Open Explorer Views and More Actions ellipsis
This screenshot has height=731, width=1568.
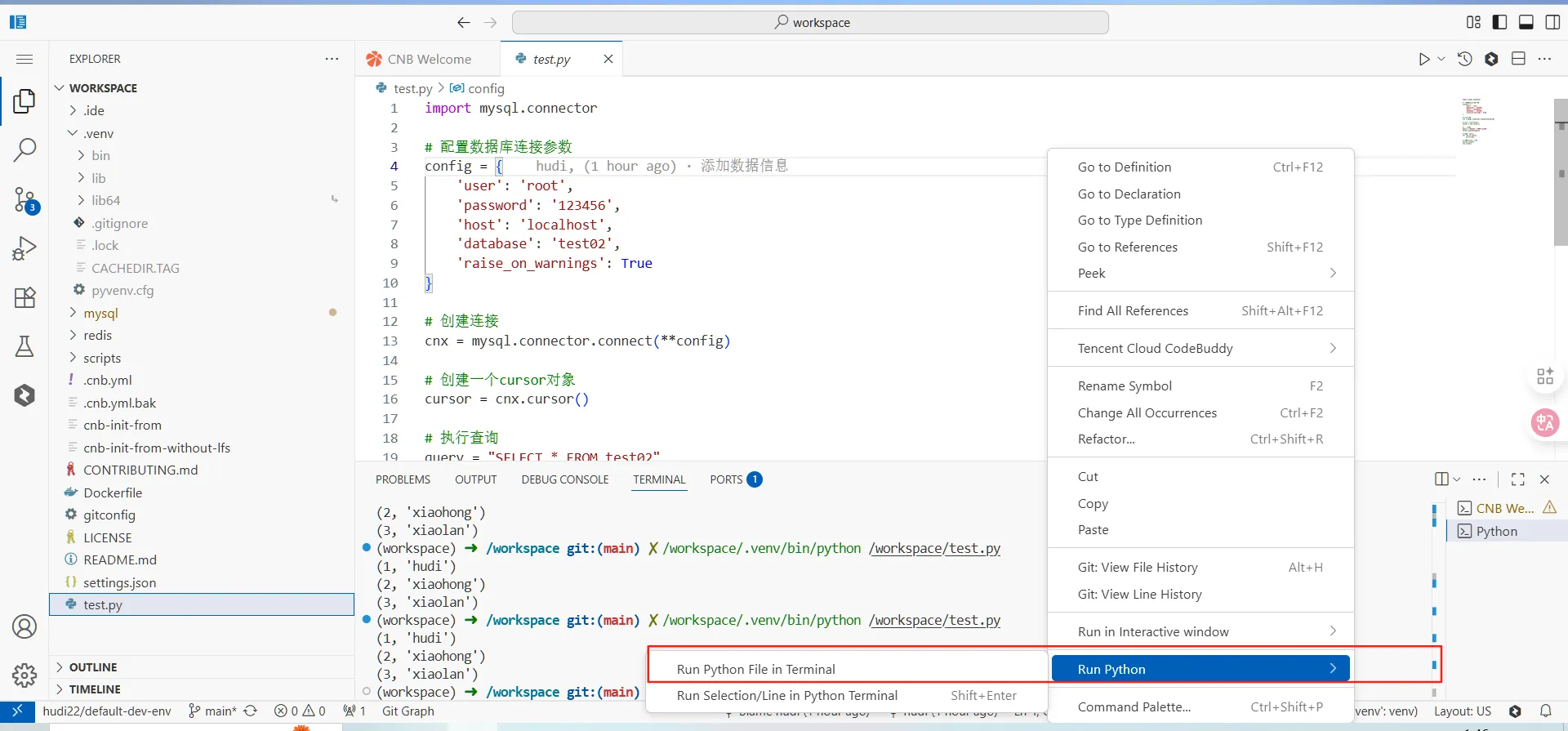click(332, 59)
